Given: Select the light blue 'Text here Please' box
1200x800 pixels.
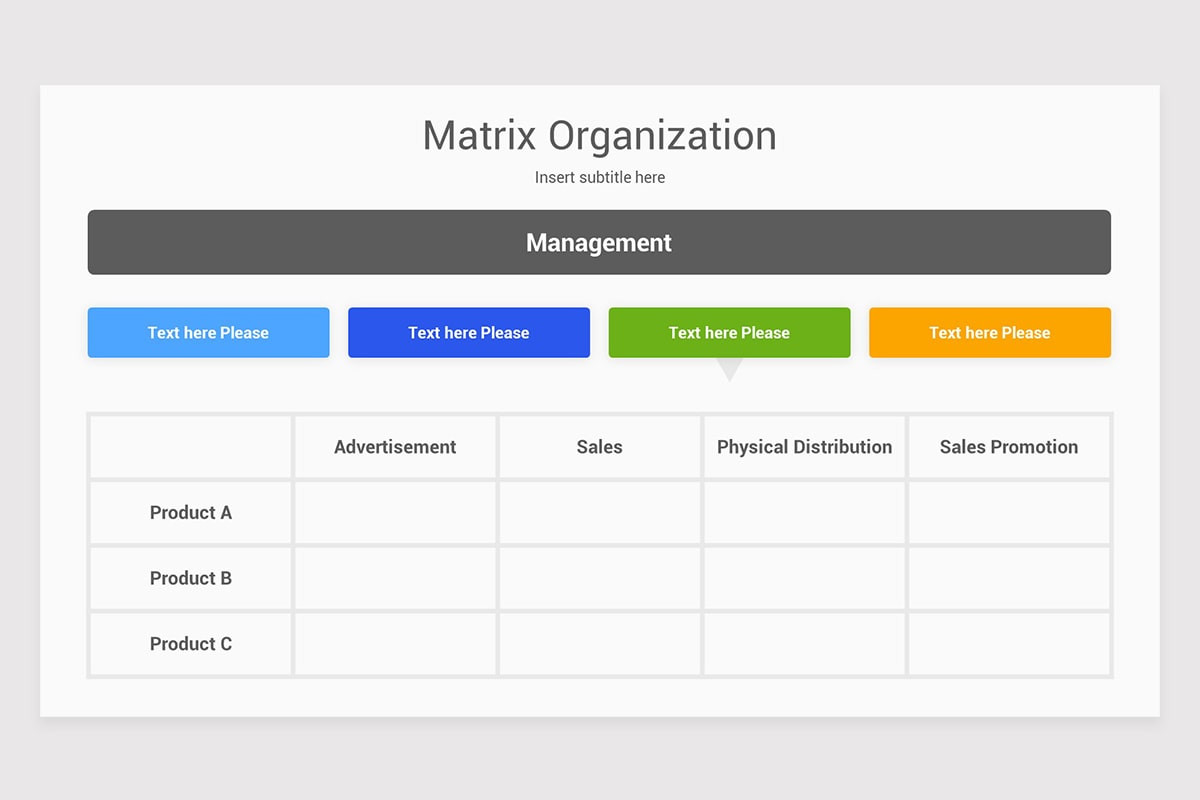Looking at the screenshot, I should click(x=208, y=332).
